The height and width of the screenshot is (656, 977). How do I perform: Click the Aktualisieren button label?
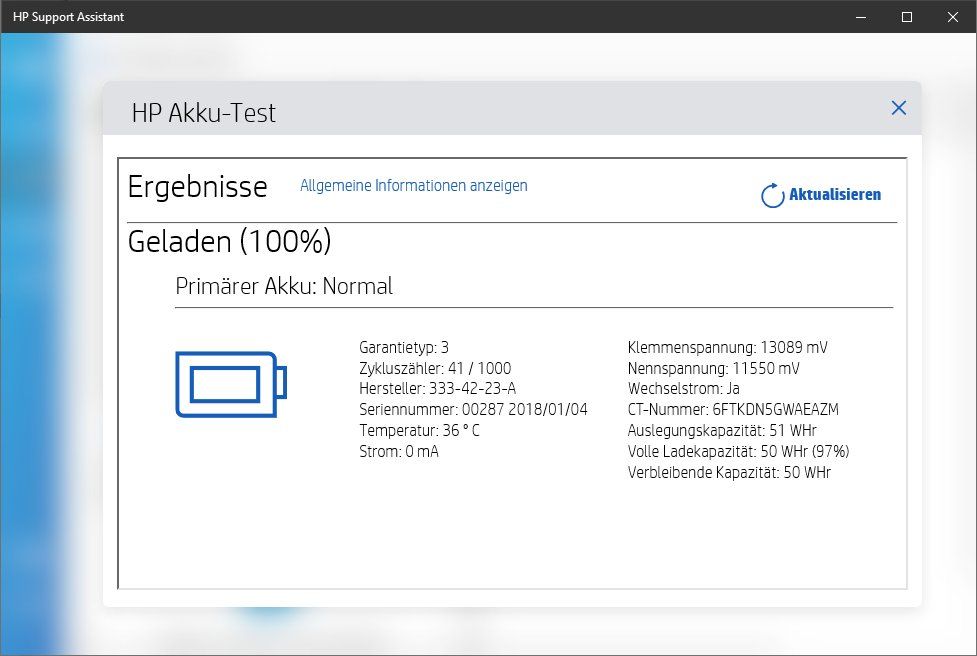point(835,194)
